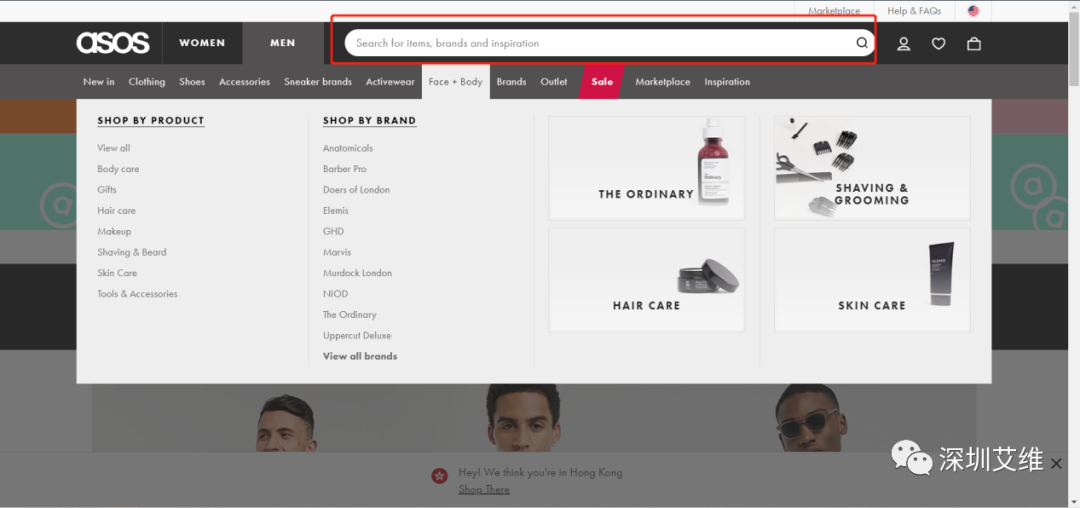Open the Saved Items heart icon
The width and height of the screenshot is (1080, 508).
click(x=938, y=43)
